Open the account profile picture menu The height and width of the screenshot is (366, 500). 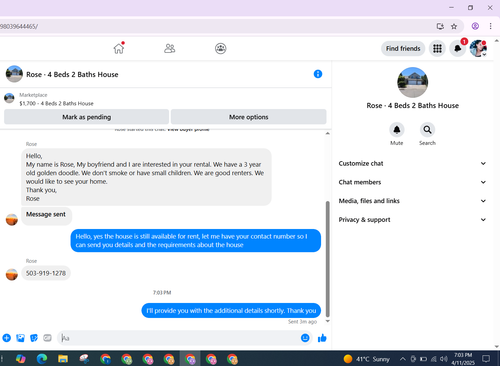[478, 49]
